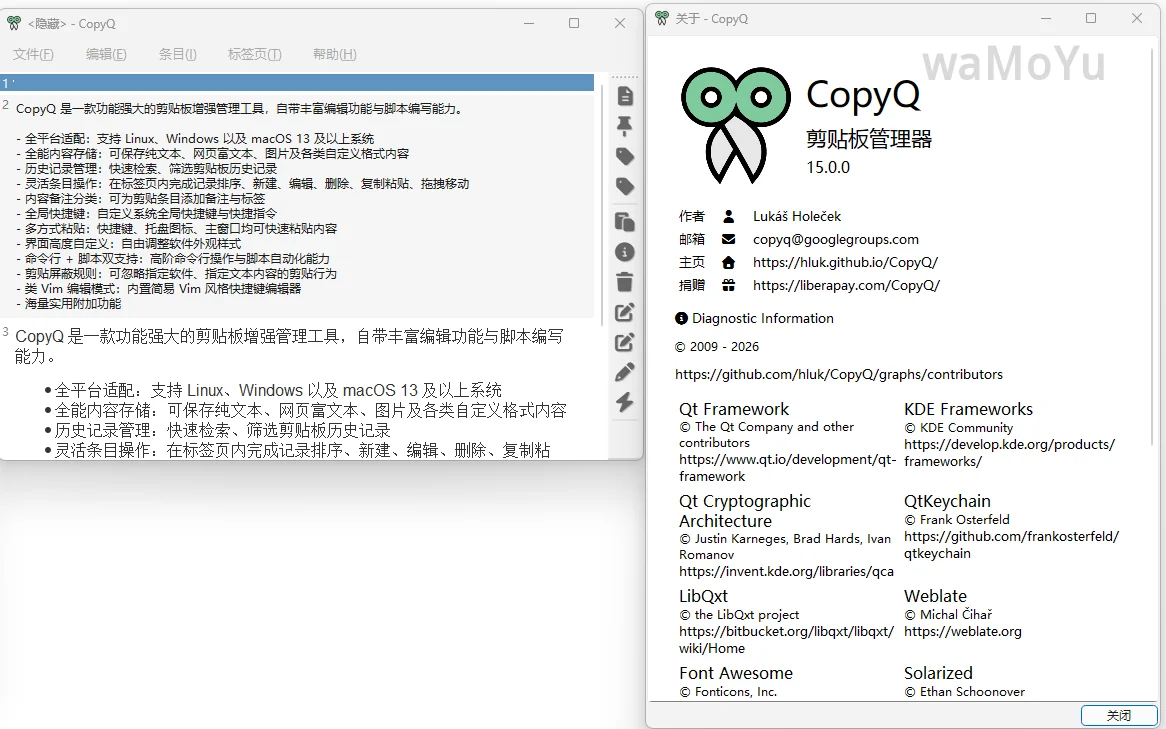This screenshot has height=729, width=1166.
Task: Open the hluk.github.io/CopyQ homepage link
Action: (845, 263)
